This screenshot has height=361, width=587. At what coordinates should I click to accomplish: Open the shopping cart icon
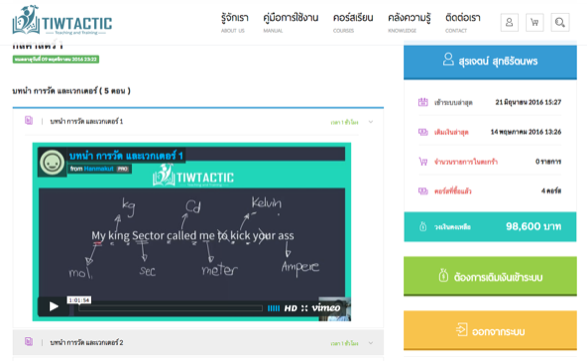(x=535, y=22)
